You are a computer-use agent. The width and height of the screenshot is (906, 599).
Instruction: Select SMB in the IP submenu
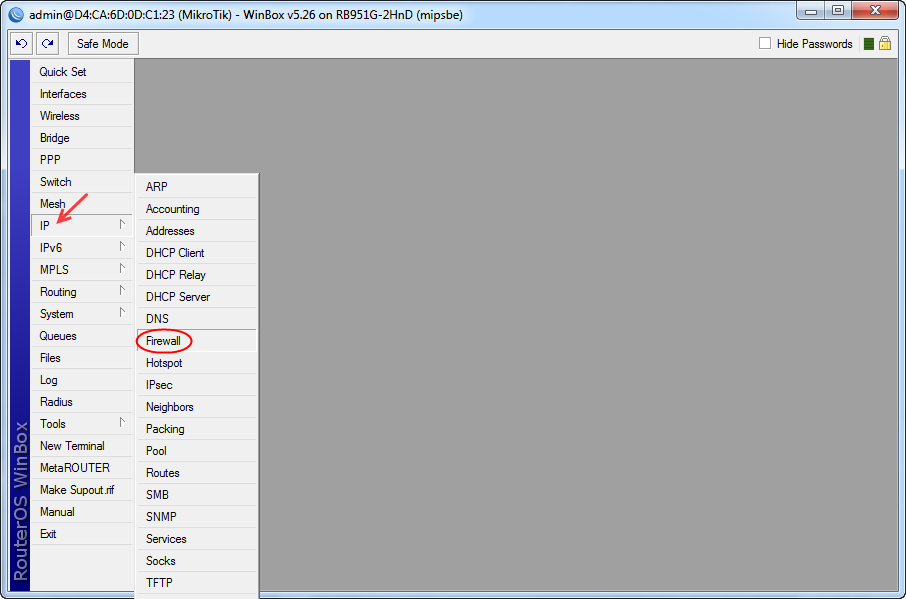tap(196, 494)
